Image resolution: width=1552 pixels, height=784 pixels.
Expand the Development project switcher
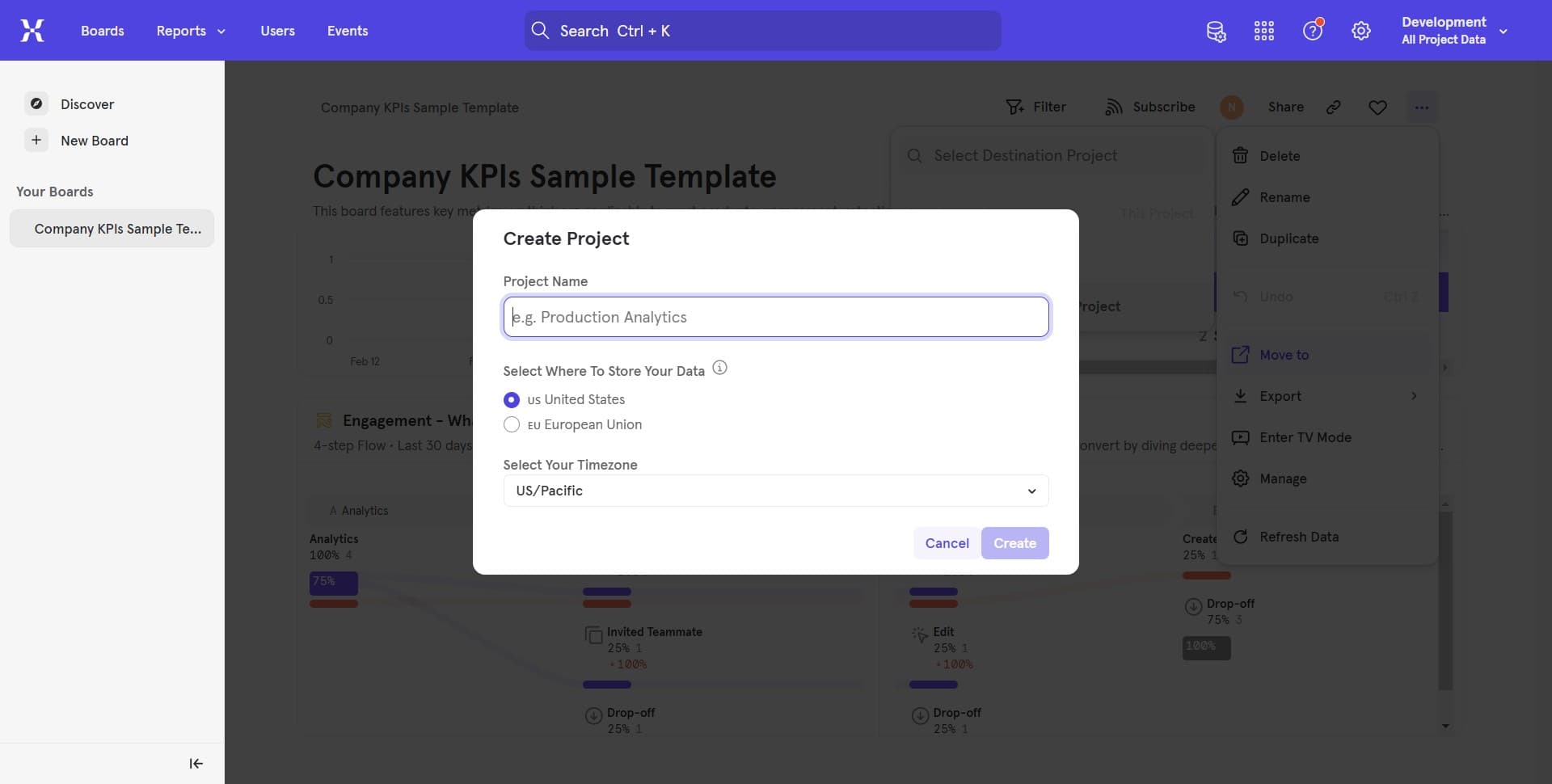pos(1503,31)
